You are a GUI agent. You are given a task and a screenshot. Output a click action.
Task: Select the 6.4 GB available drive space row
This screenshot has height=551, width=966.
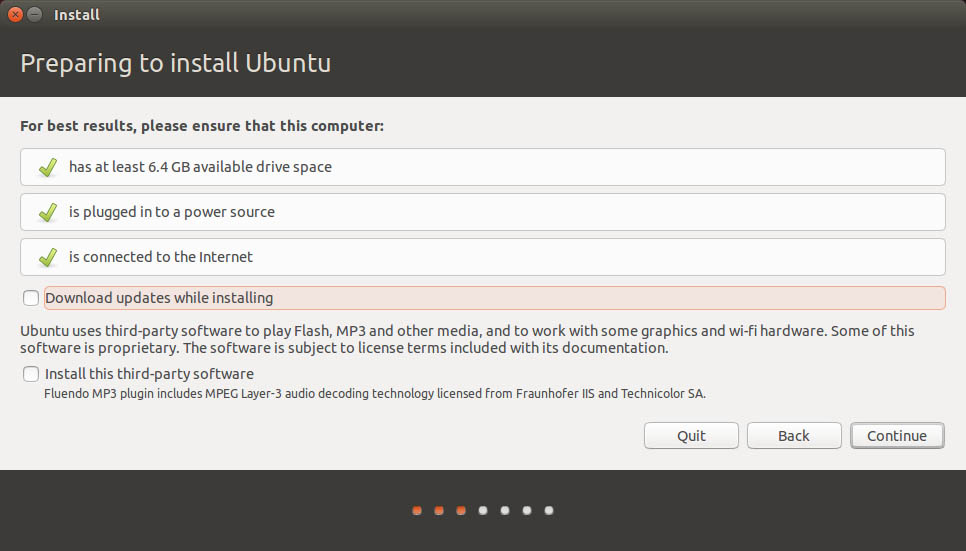483,167
